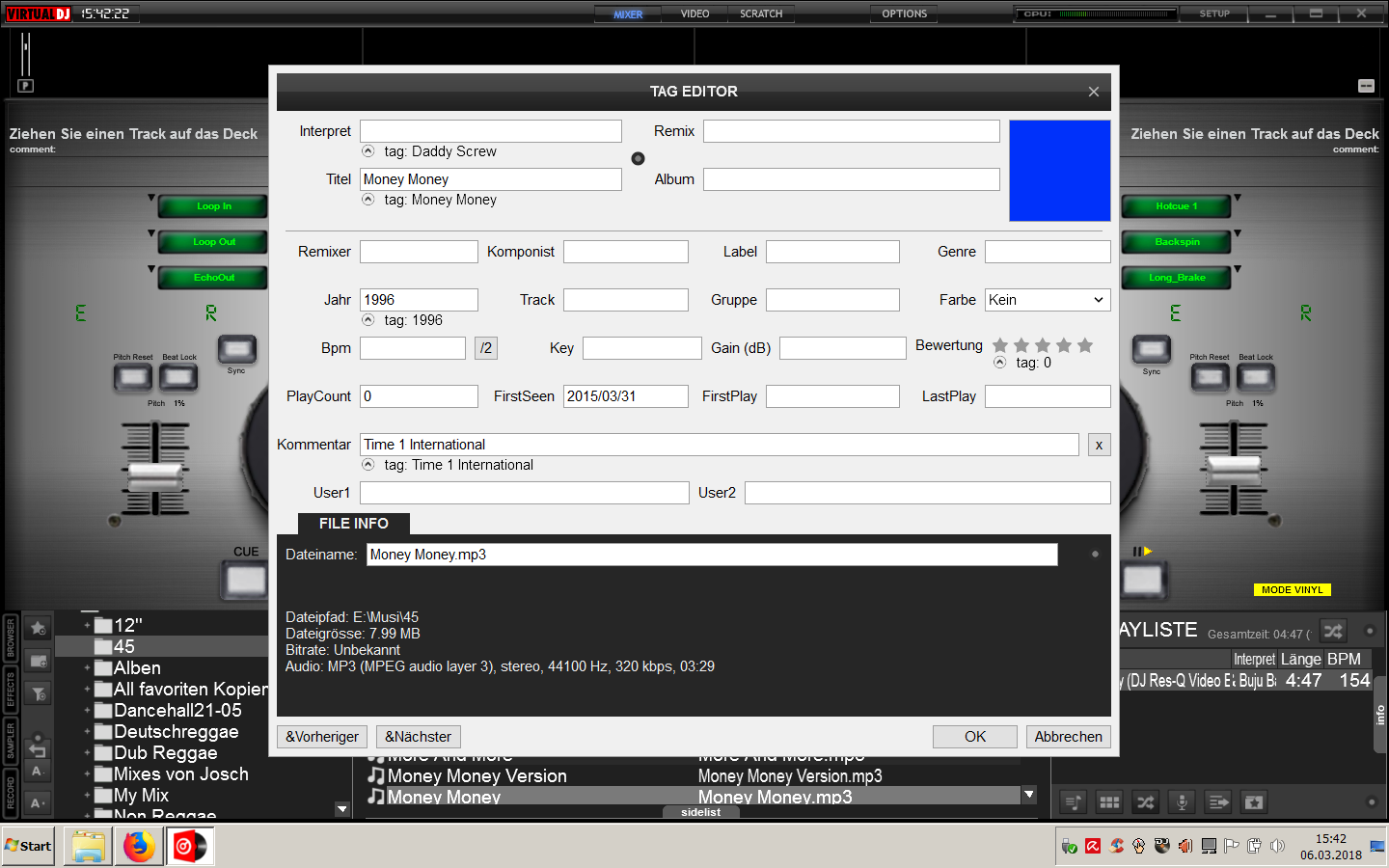This screenshot has height=868, width=1389.
Task: Set rating to three stars
Action: pyautogui.click(x=1043, y=345)
